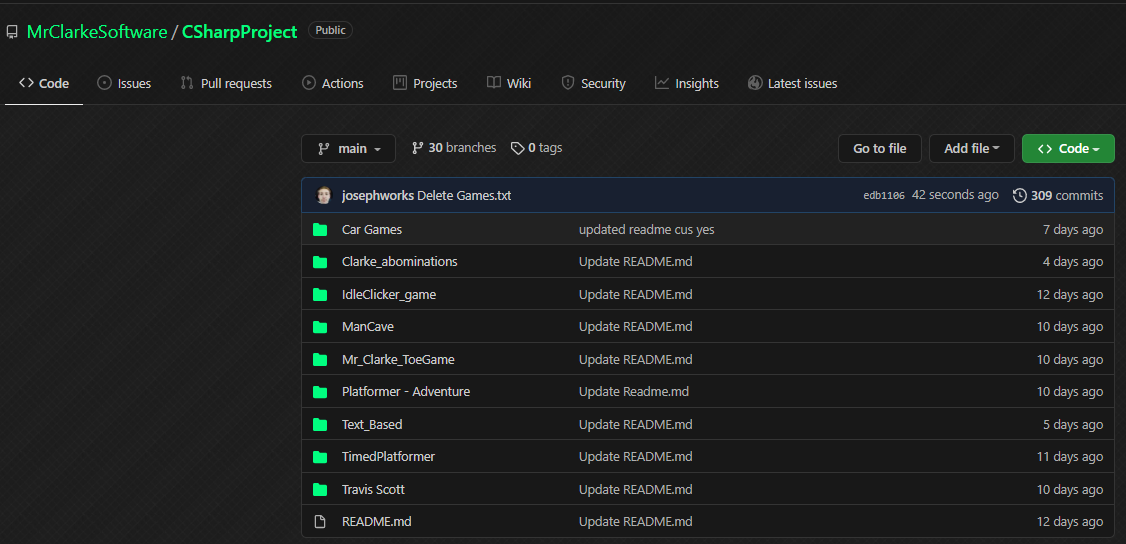The width and height of the screenshot is (1126, 544).
Task: Click the folder icon for TimedPlatformer
Action: click(x=320, y=456)
